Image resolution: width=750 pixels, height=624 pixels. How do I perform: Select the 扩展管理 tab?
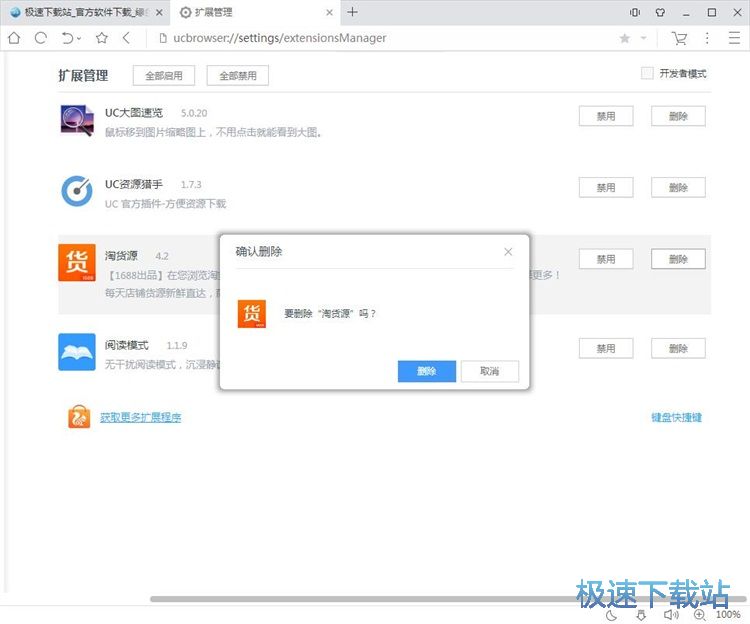click(255, 12)
